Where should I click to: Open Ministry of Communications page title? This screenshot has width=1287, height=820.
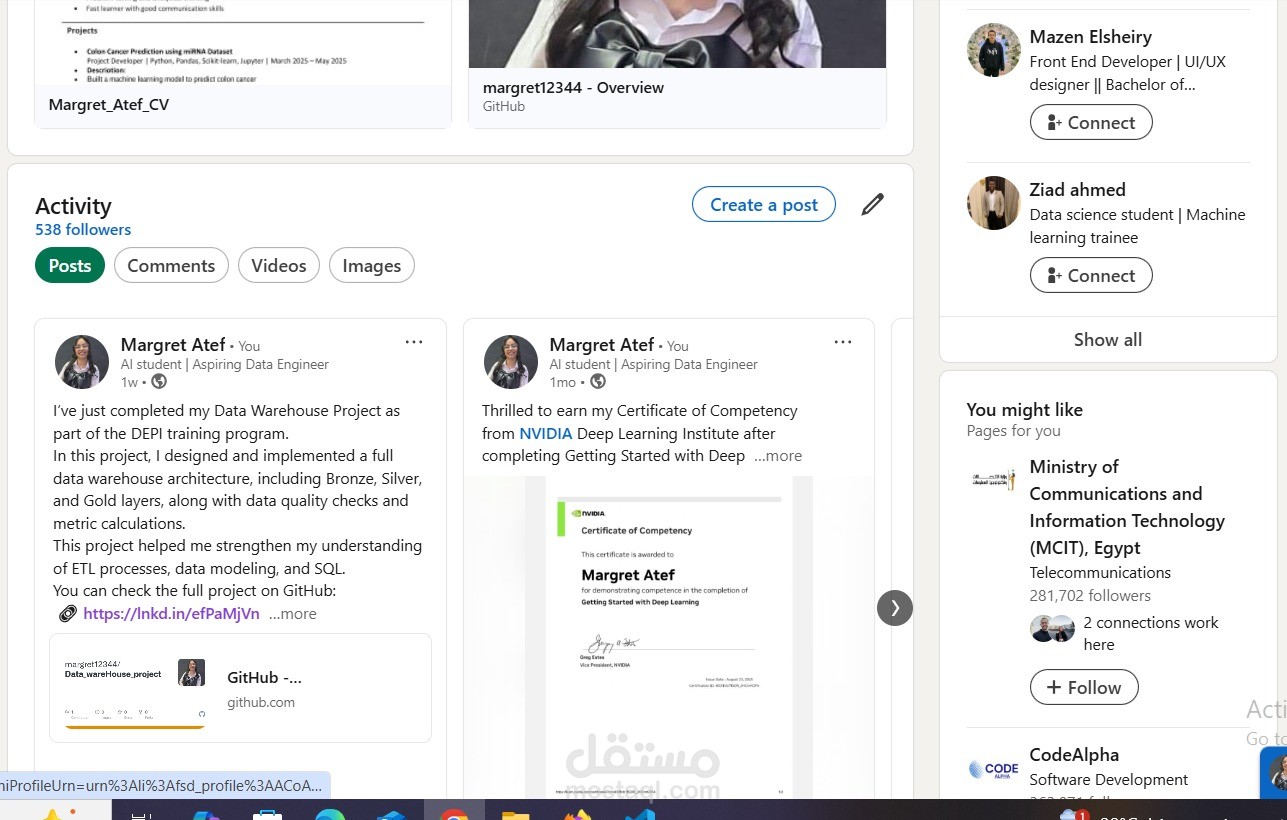(1127, 507)
